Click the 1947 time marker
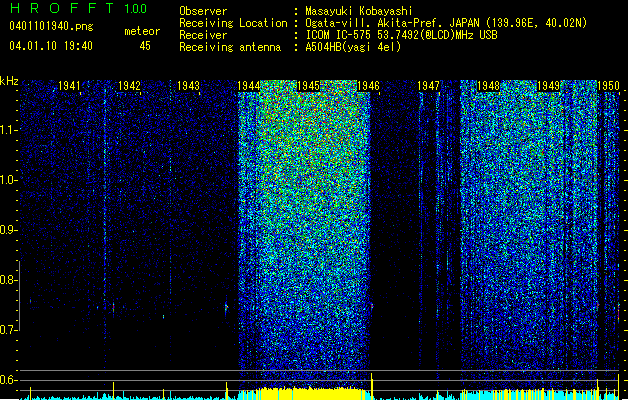The width and height of the screenshot is (629, 400). 428,86
